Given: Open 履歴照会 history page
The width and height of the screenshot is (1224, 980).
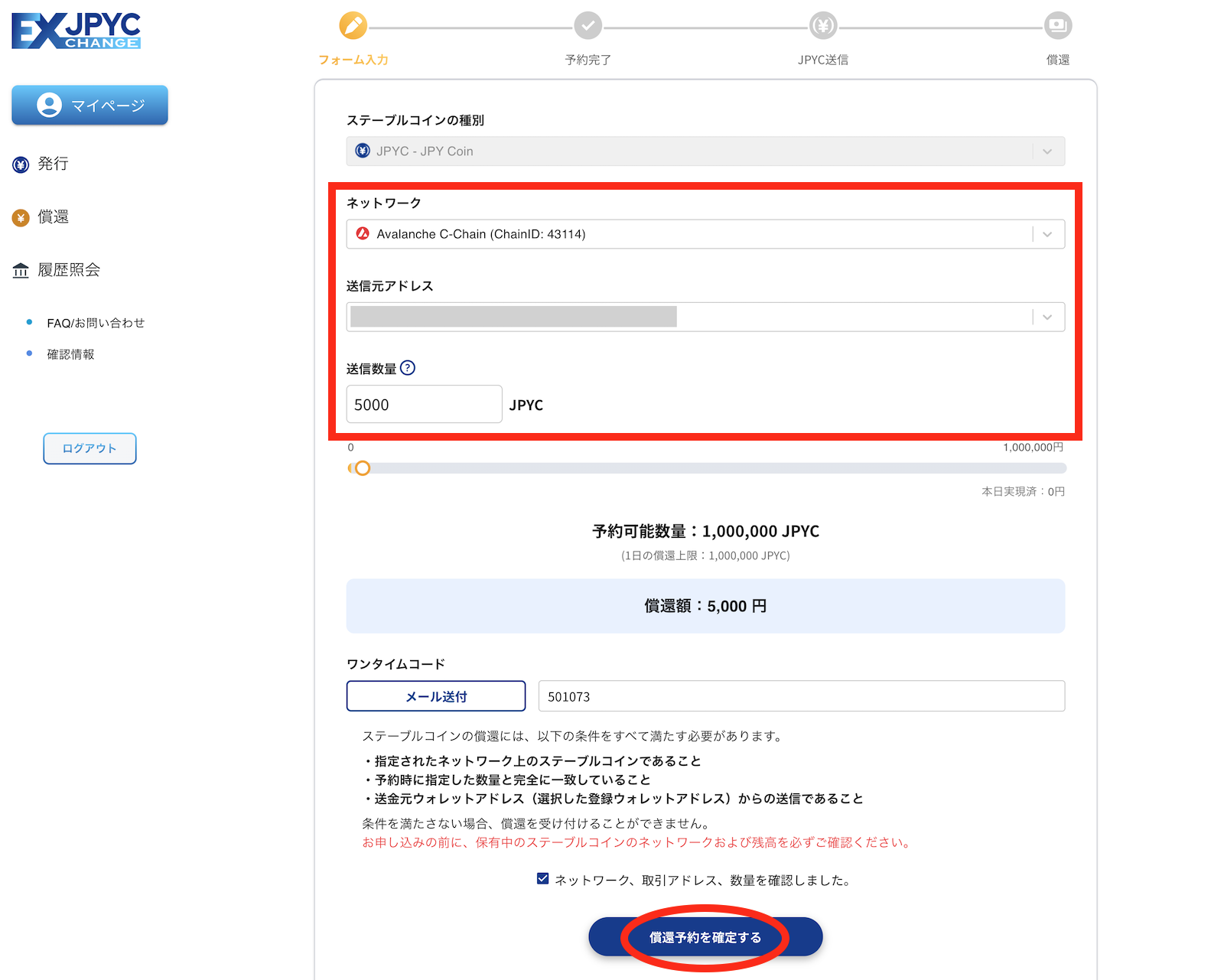Looking at the screenshot, I should click(x=68, y=270).
